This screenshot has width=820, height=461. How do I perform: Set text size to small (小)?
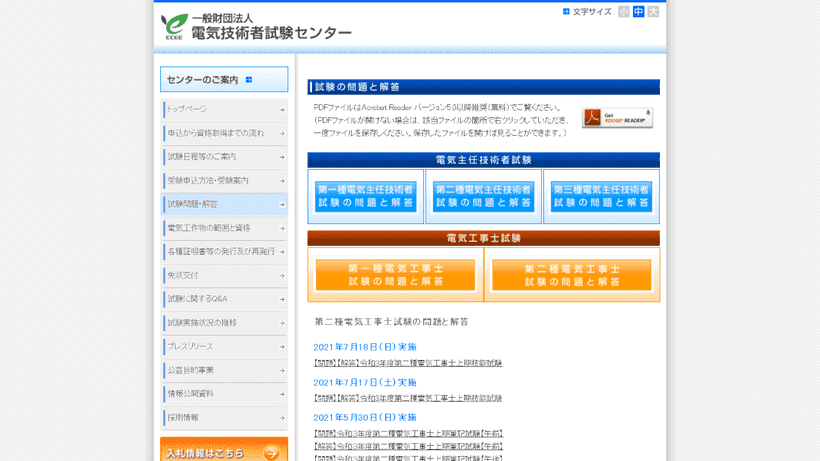(x=623, y=11)
